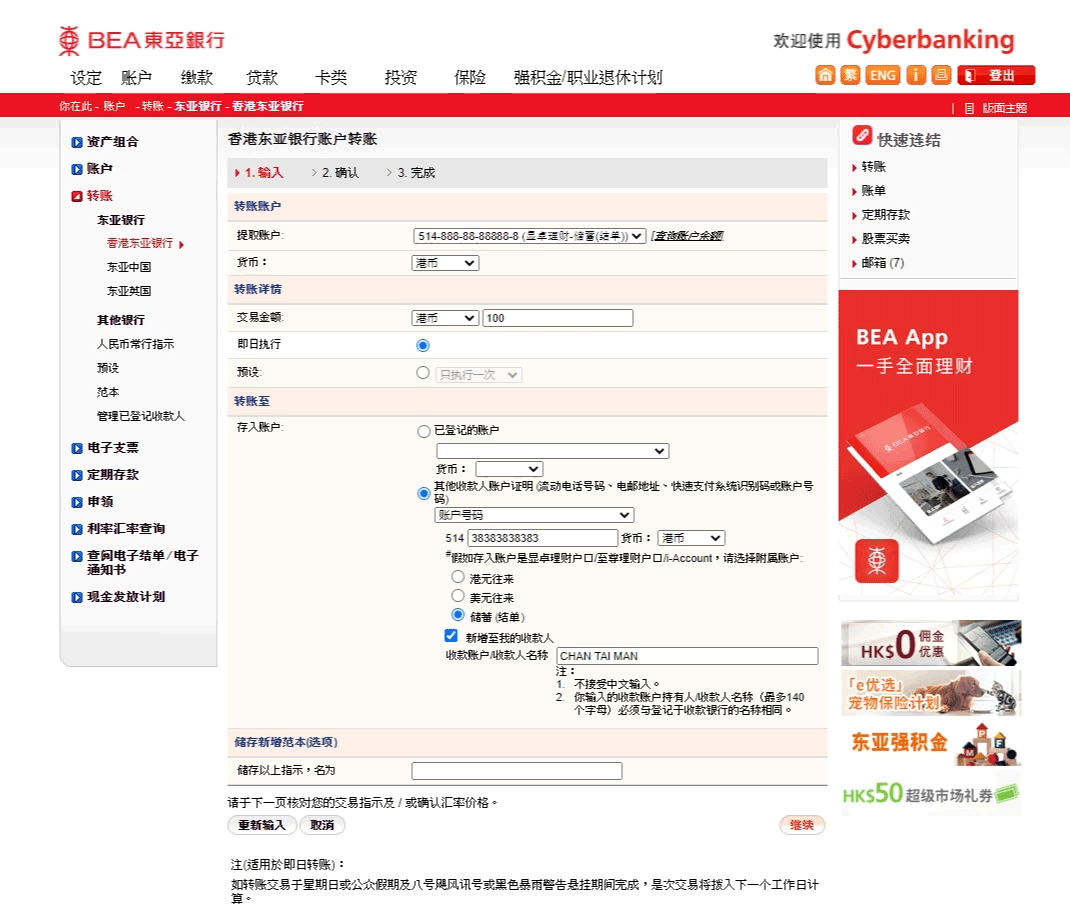Viewport: 1070px width, 920px height.
Task: Open the 版面主题 theme option
Action: click(x=1004, y=108)
